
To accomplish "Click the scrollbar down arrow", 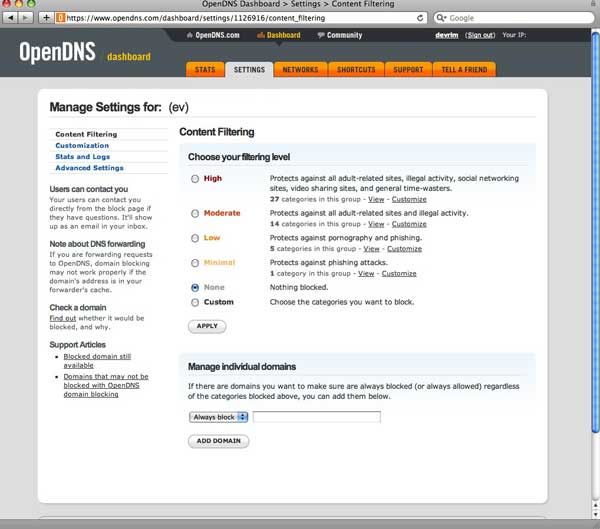I will (595, 515).
